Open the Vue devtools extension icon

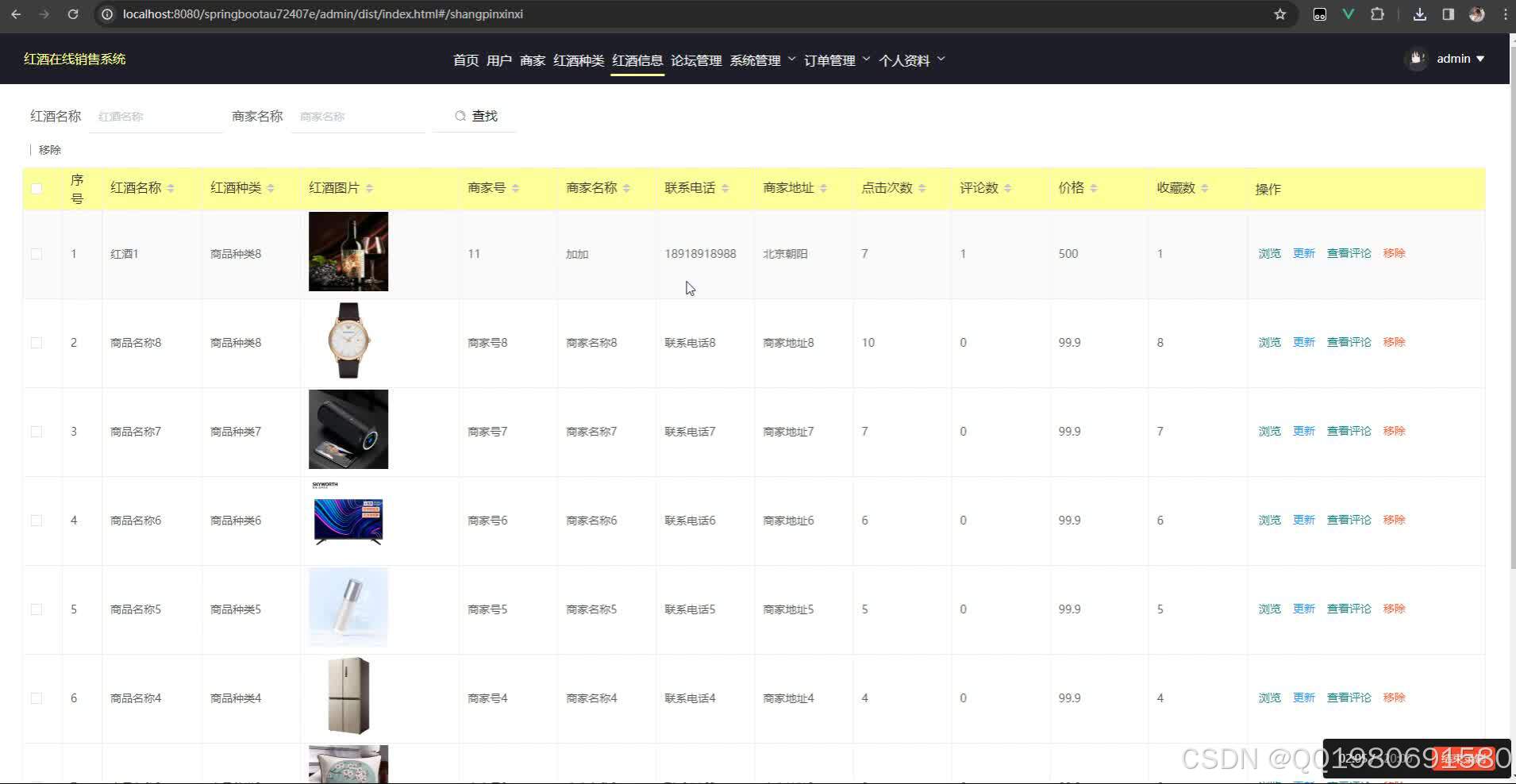[1348, 14]
